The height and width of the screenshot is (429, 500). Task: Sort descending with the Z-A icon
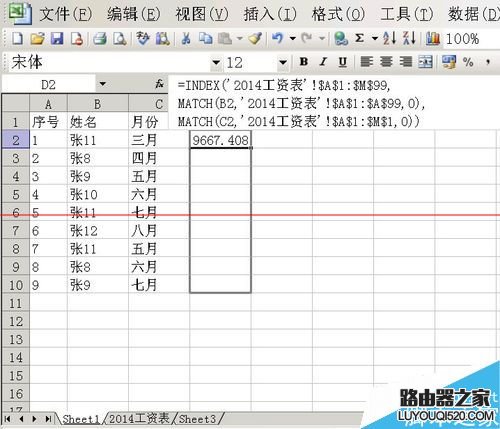(x=409, y=39)
